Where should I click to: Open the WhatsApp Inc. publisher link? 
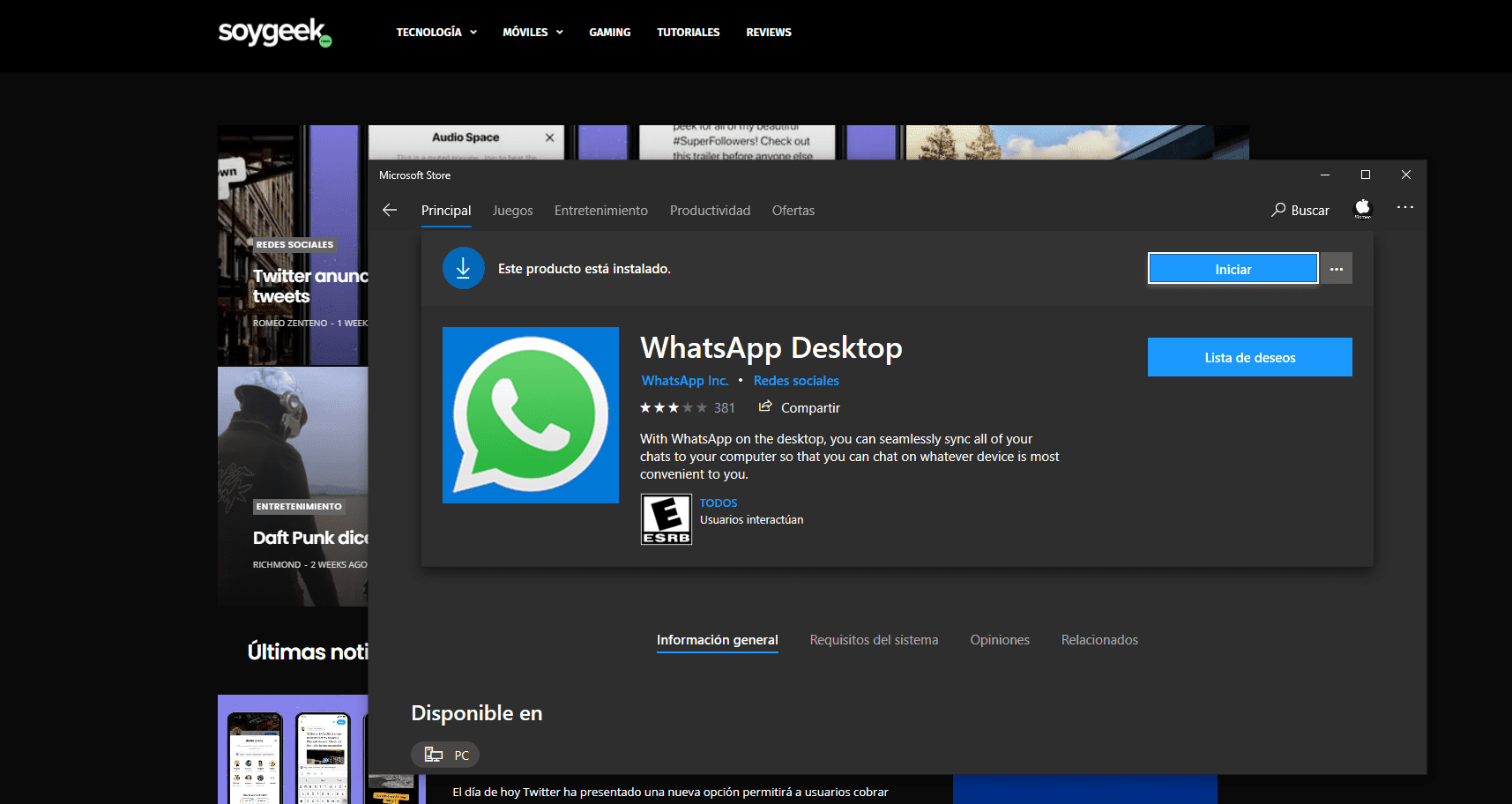(685, 381)
